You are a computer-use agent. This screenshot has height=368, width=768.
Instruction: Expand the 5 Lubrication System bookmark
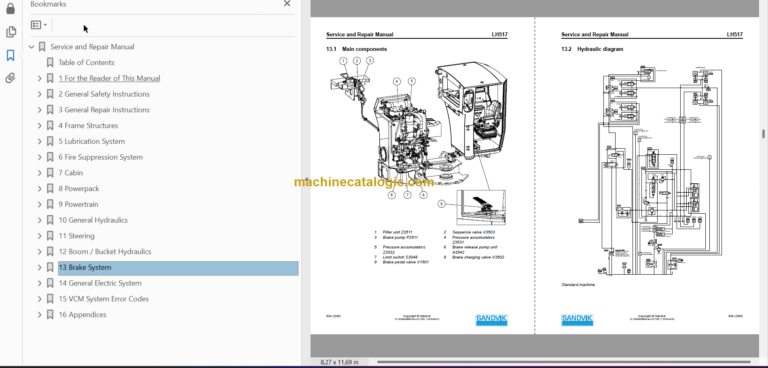[40, 141]
